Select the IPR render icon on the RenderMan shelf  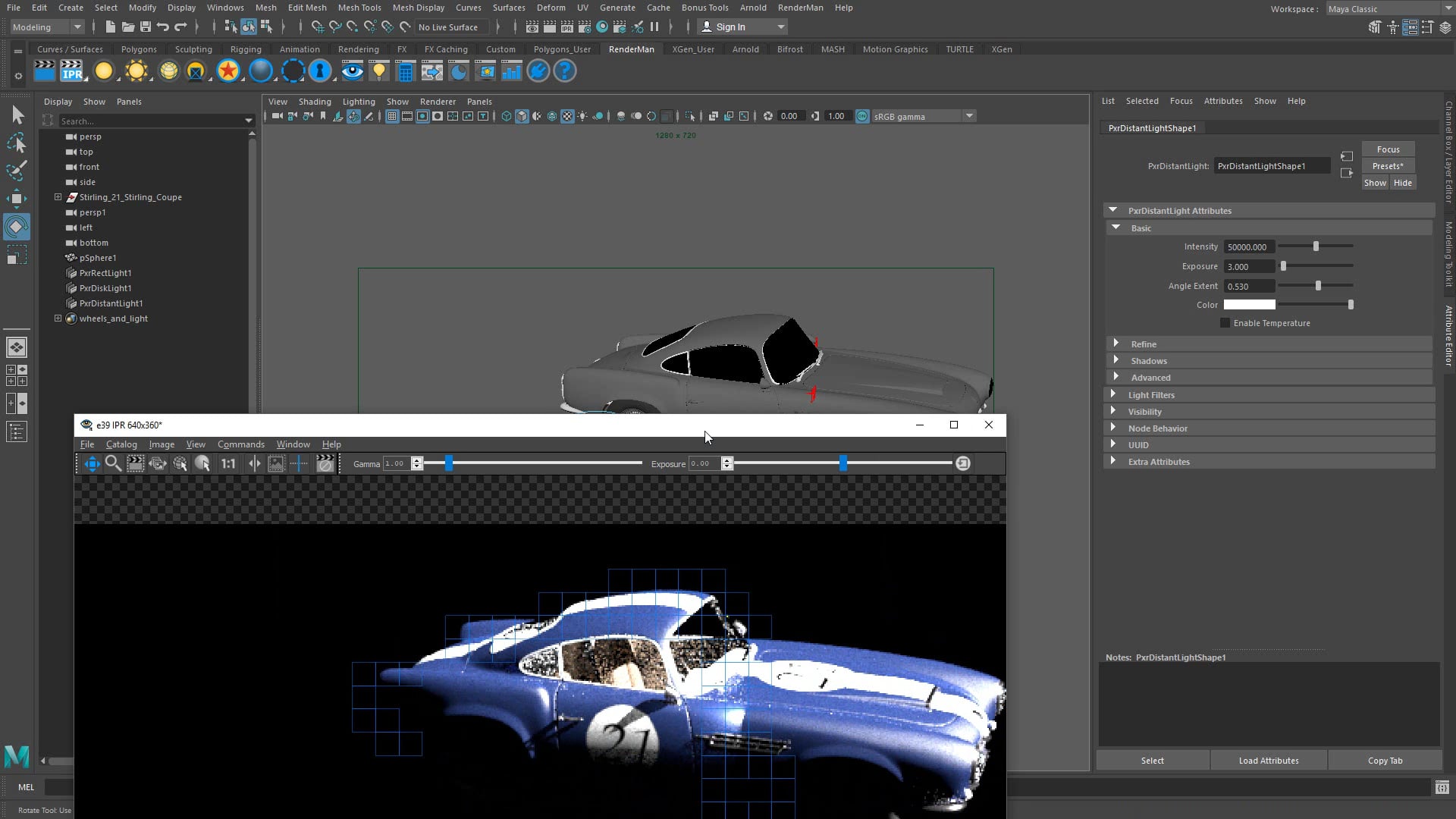pyautogui.click(x=73, y=71)
